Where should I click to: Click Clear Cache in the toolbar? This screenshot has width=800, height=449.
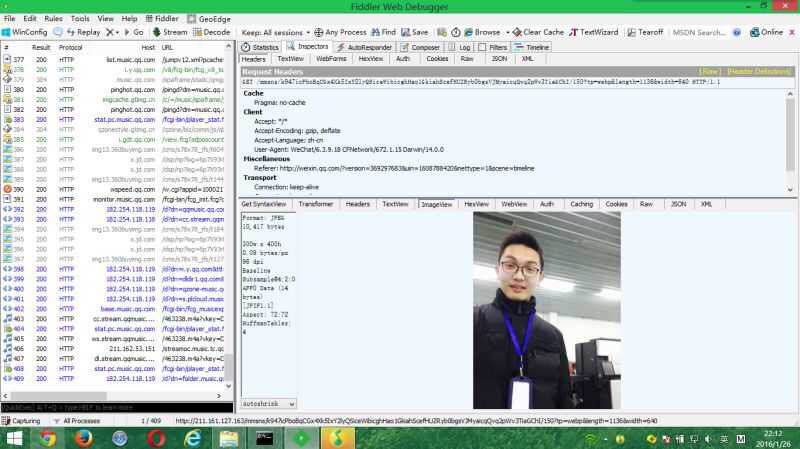point(538,32)
